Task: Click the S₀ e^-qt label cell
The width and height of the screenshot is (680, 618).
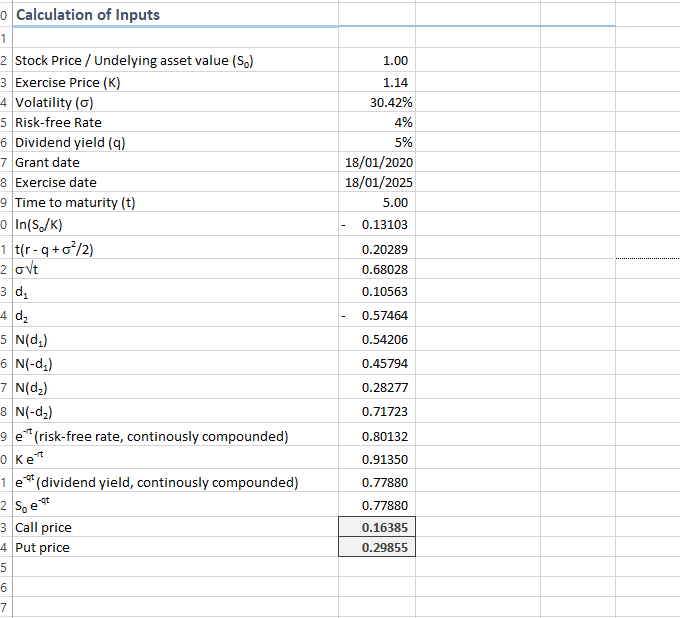Action: 176,504
